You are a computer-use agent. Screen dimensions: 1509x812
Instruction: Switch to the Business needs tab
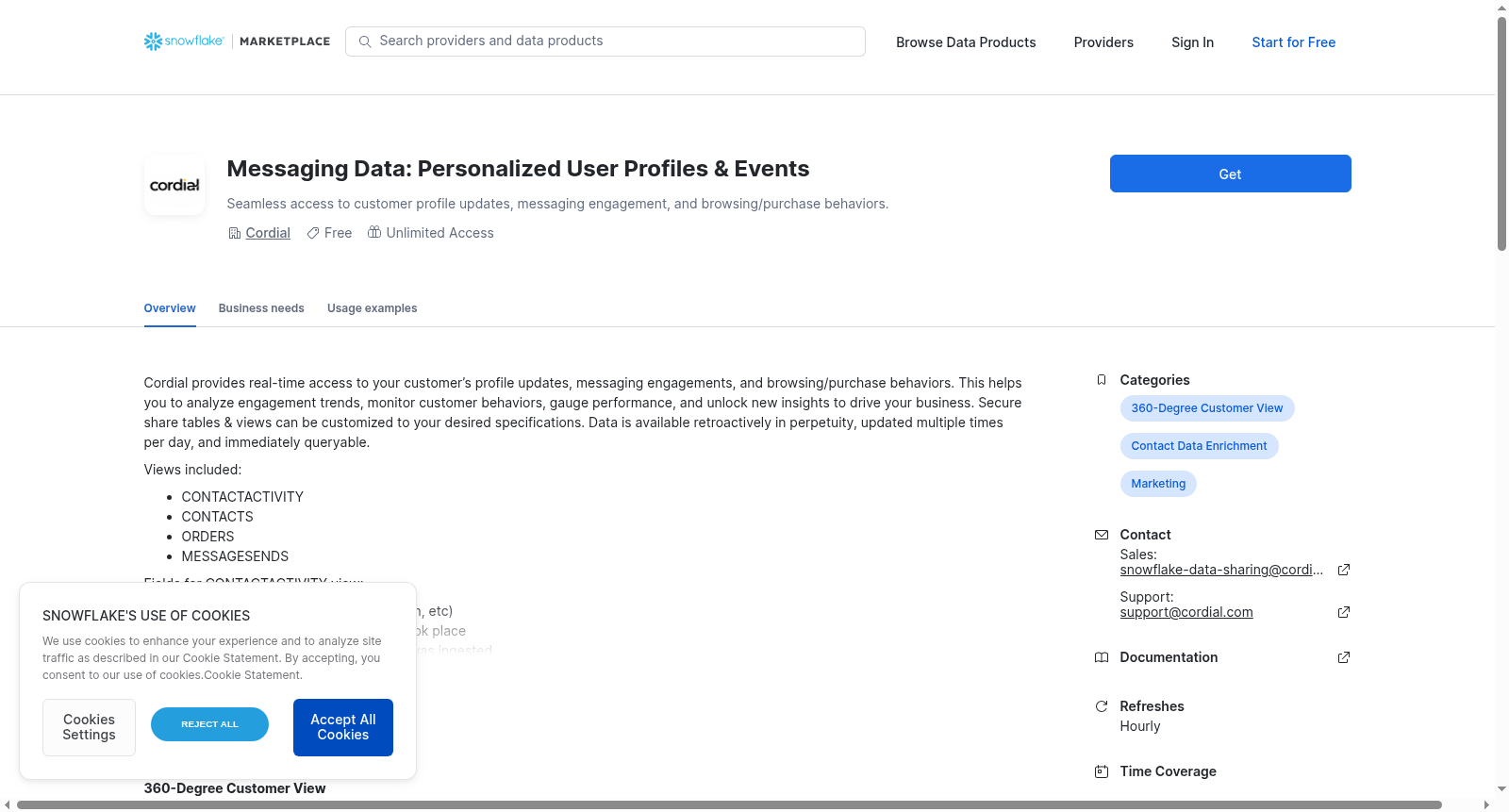coord(261,308)
